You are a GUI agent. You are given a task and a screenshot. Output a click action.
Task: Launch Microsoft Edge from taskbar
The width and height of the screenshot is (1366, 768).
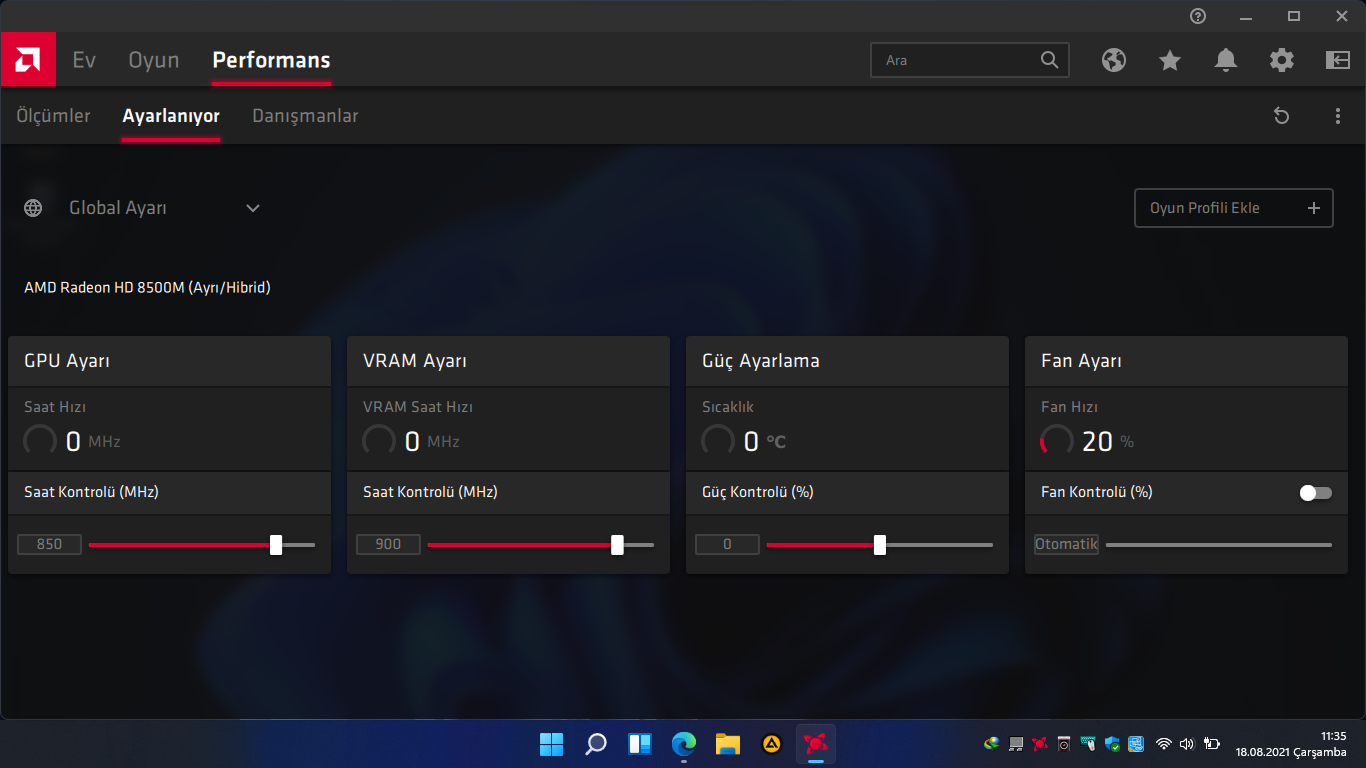pos(684,744)
